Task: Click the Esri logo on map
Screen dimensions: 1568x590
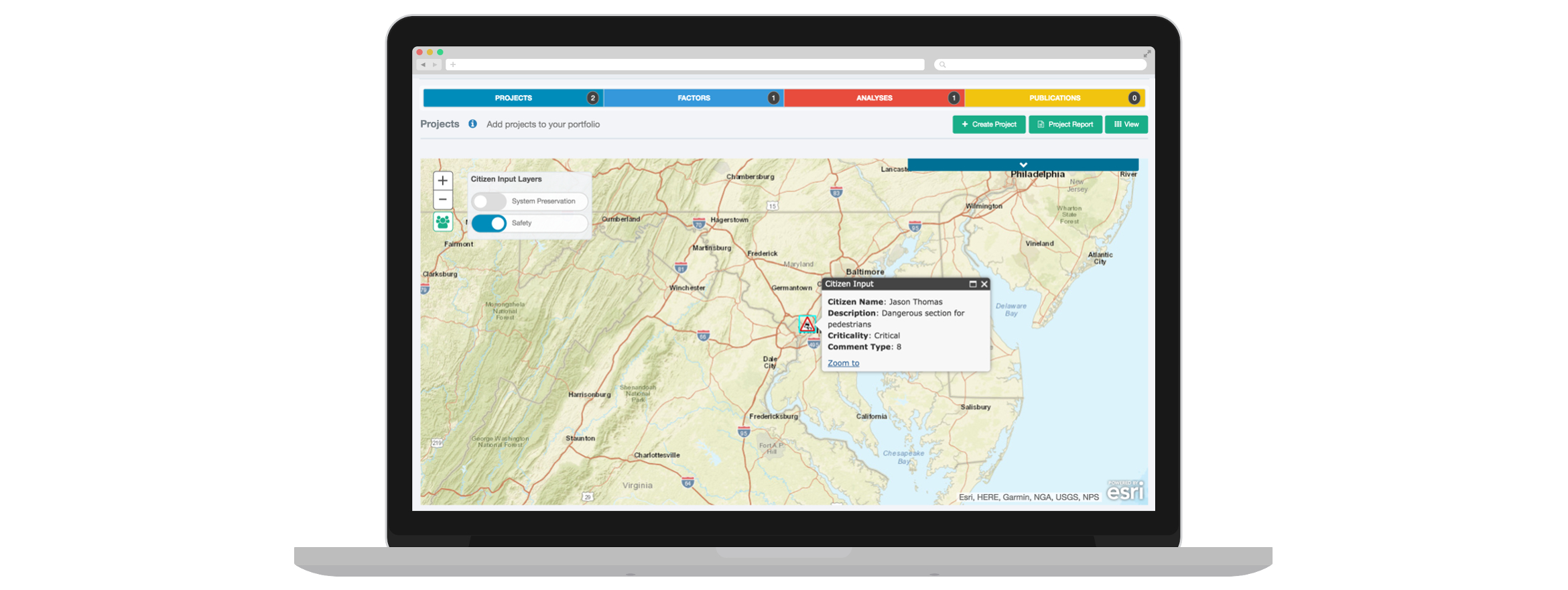Action: pyautogui.click(x=1125, y=491)
